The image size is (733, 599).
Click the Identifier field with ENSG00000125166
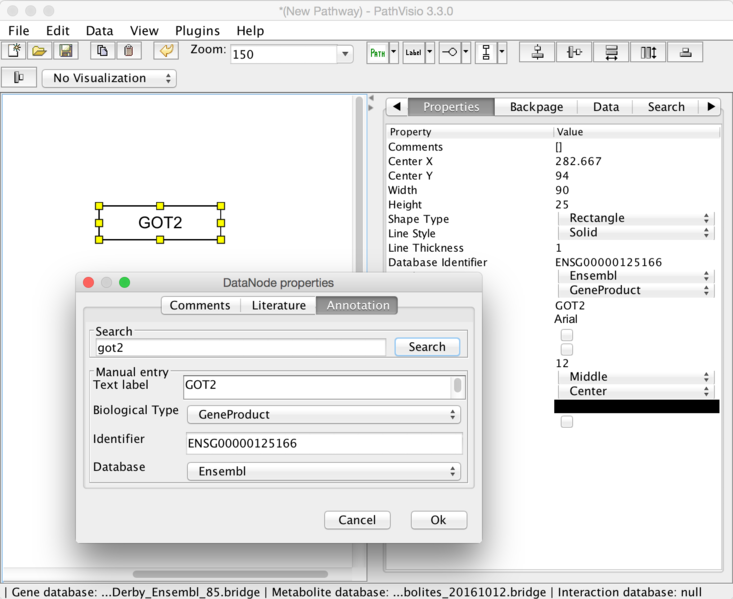point(324,443)
